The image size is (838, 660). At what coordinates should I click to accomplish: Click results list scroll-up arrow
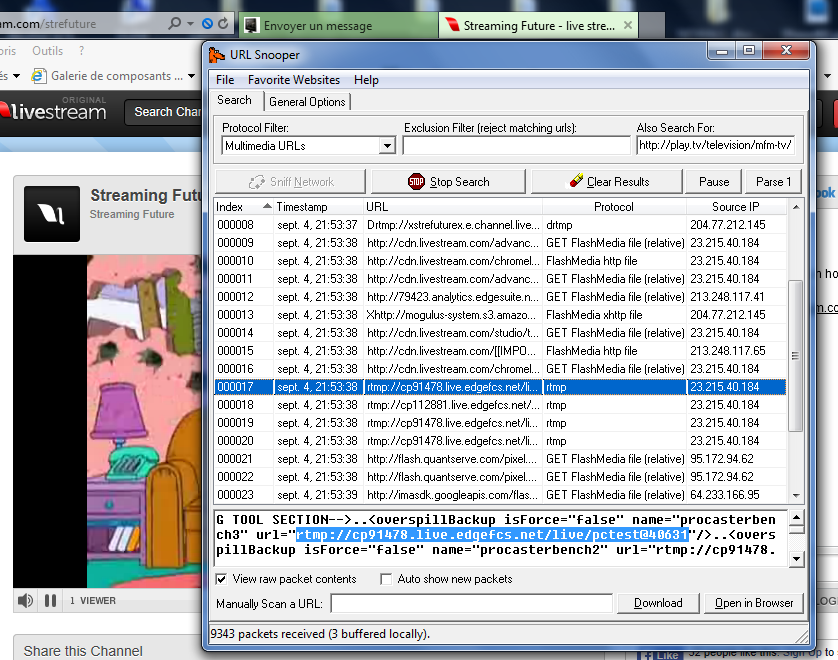pos(796,207)
